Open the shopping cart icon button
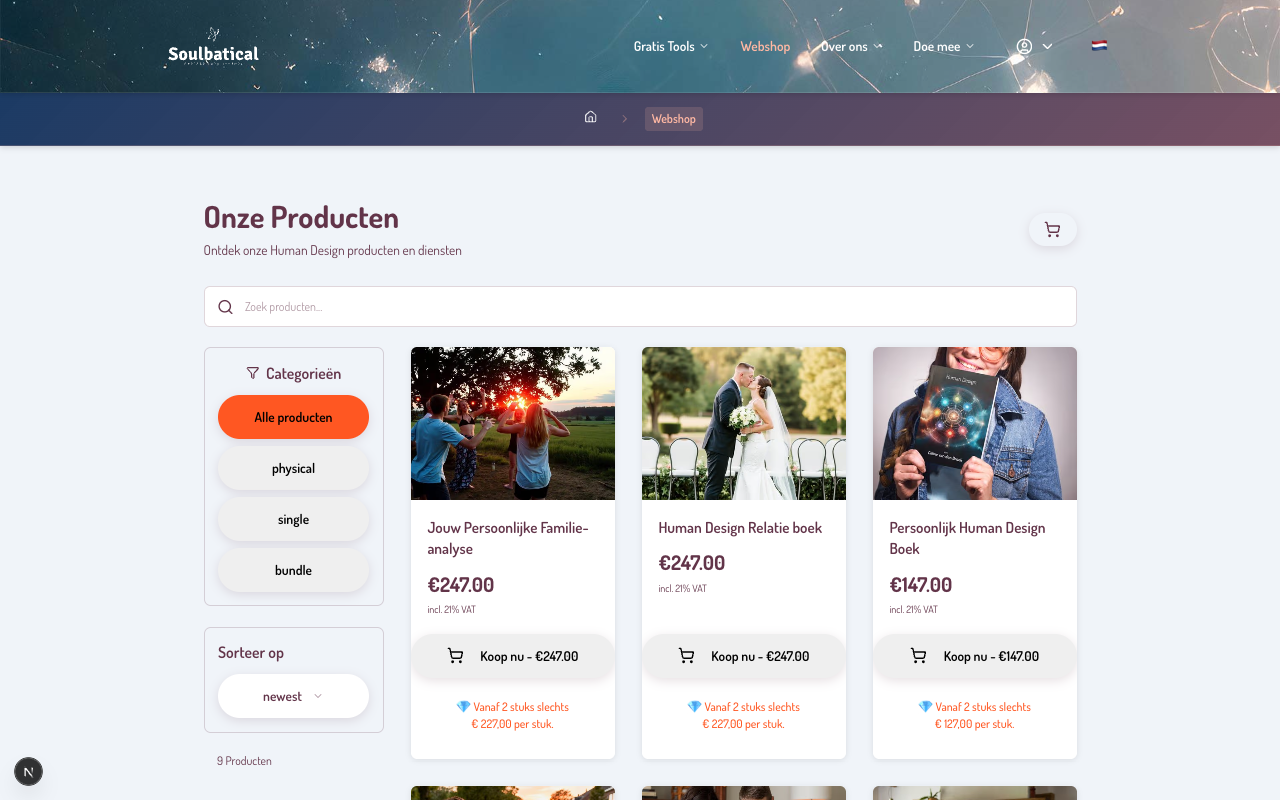This screenshot has width=1280, height=800. coord(1052,230)
